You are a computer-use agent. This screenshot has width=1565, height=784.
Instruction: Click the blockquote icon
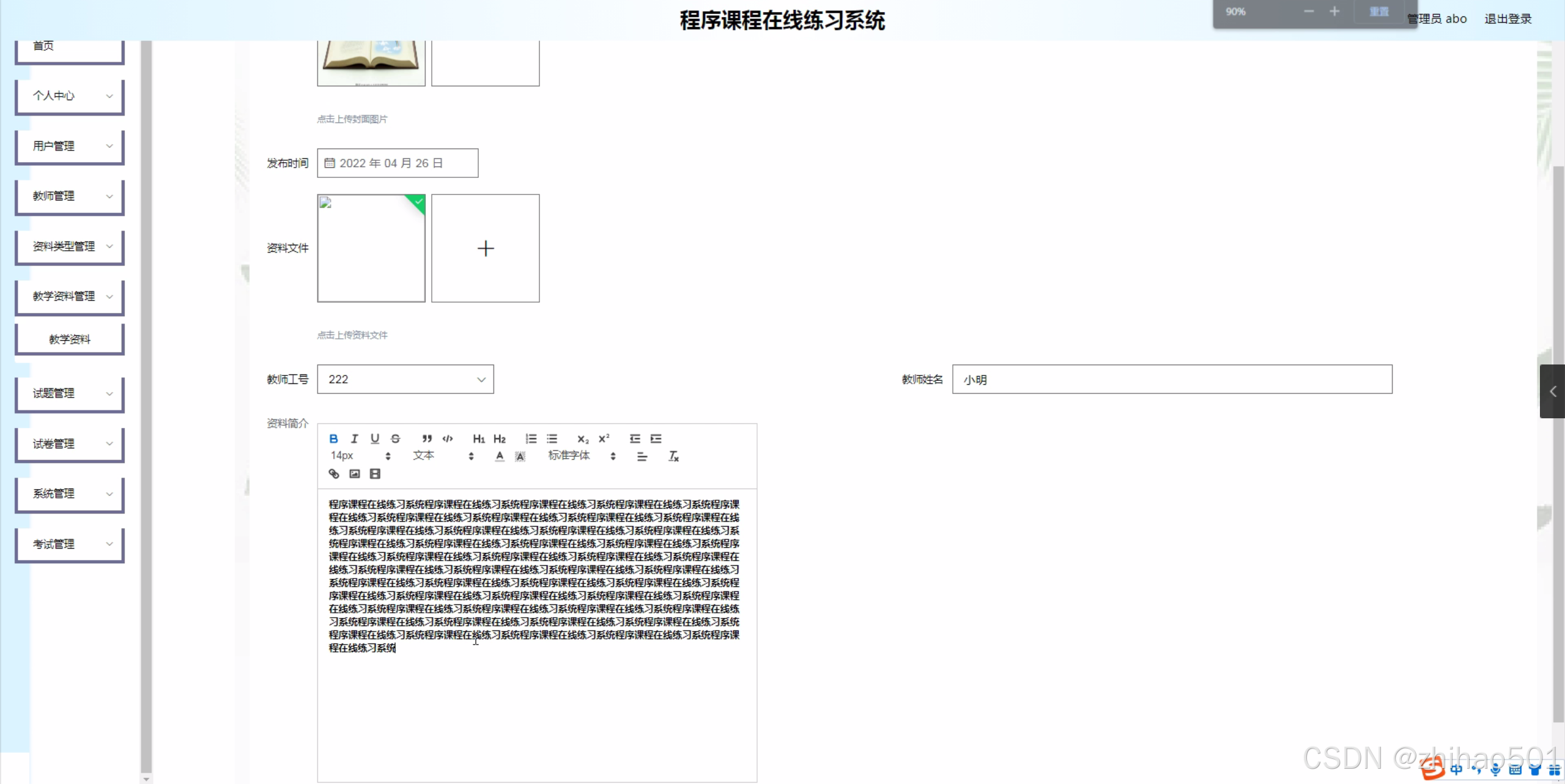coord(427,438)
